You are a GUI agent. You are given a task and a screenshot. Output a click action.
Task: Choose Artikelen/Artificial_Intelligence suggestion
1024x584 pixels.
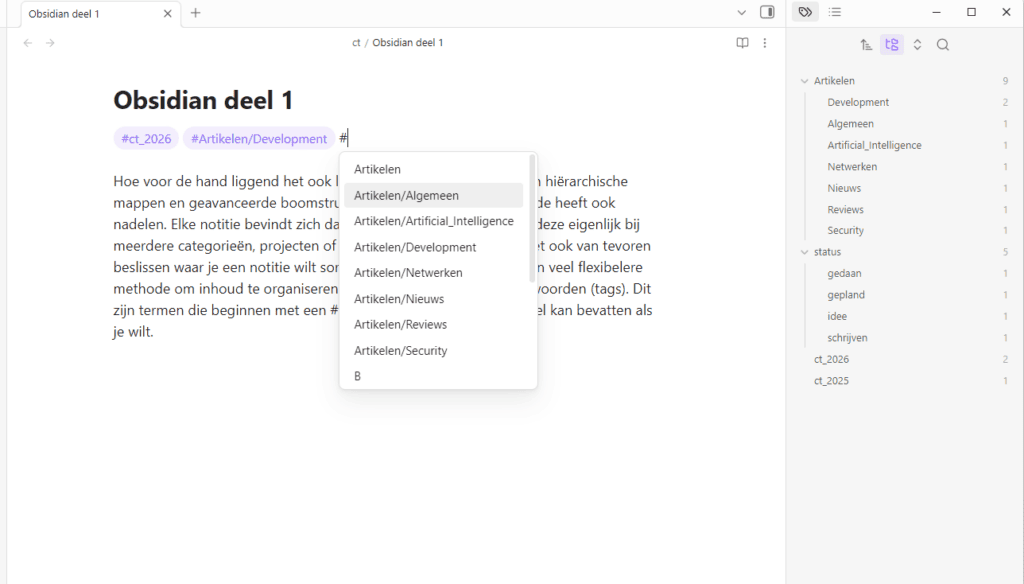click(x=434, y=221)
